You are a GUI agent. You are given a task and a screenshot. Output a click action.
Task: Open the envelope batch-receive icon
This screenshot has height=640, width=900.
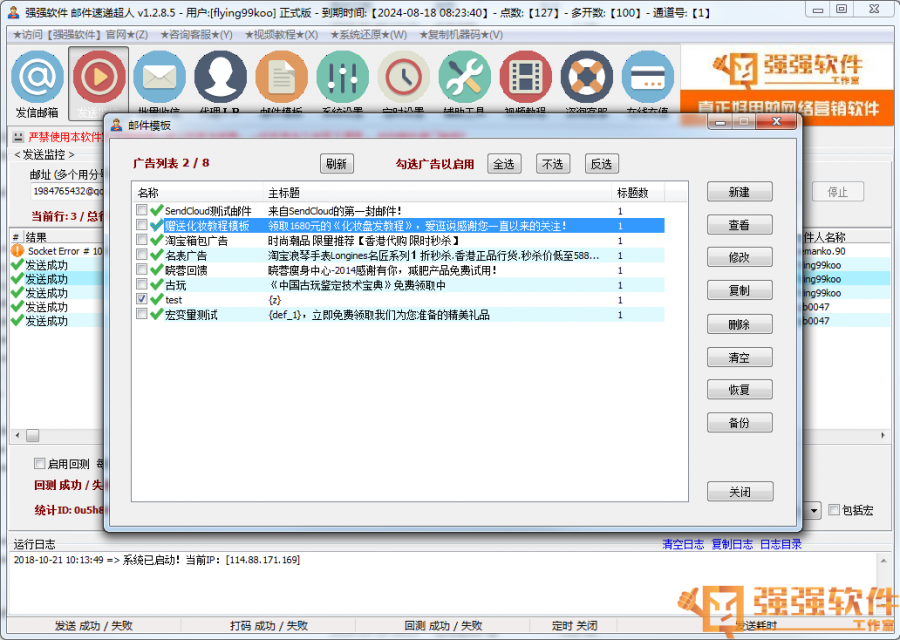160,78
